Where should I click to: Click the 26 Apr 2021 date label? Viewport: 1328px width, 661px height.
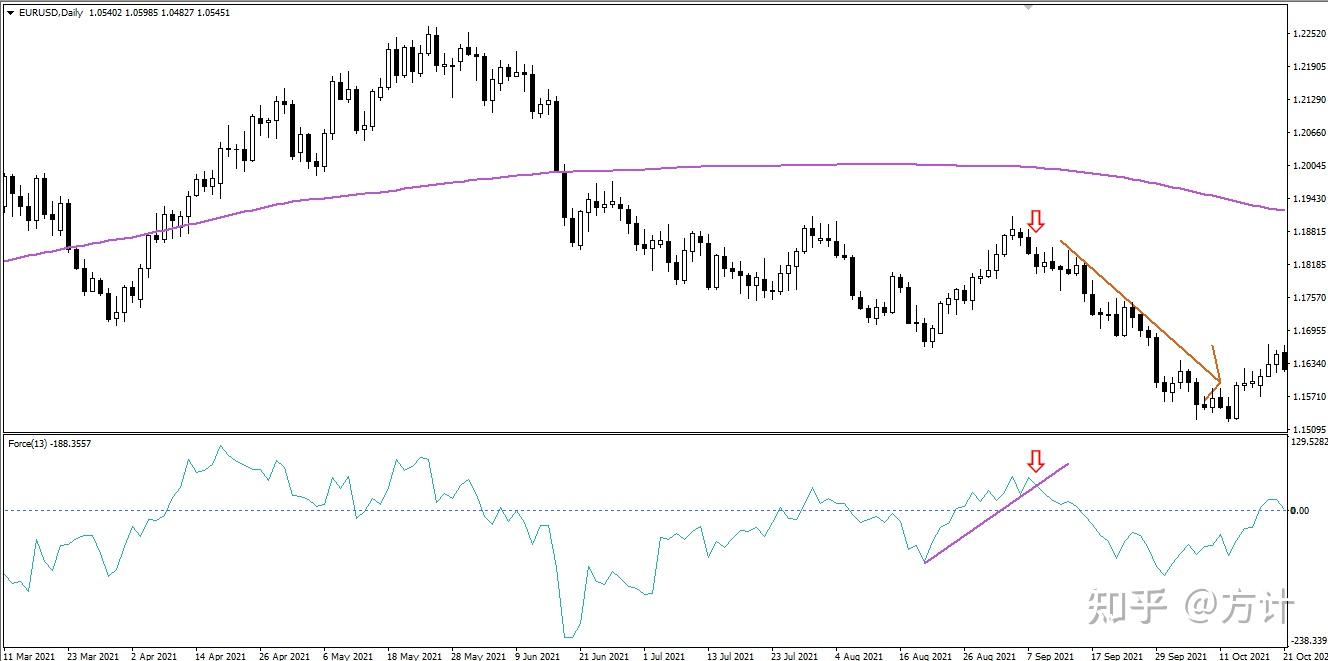(284, 656)
